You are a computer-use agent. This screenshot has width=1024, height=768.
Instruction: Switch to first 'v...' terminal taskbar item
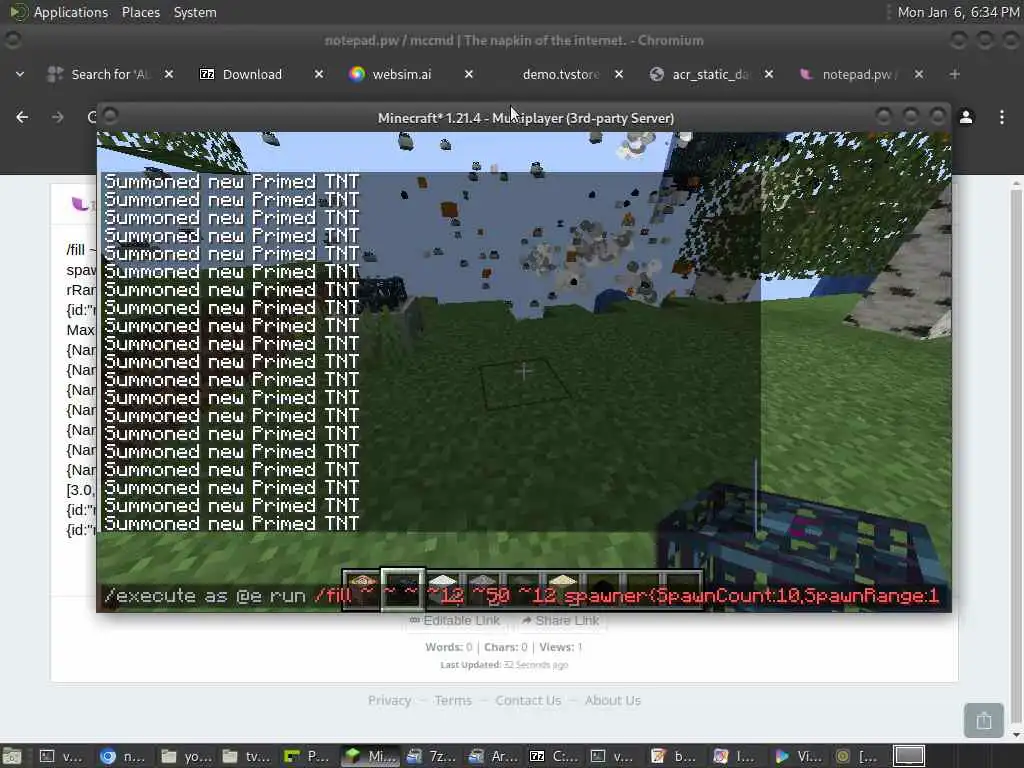coord(61,756)
